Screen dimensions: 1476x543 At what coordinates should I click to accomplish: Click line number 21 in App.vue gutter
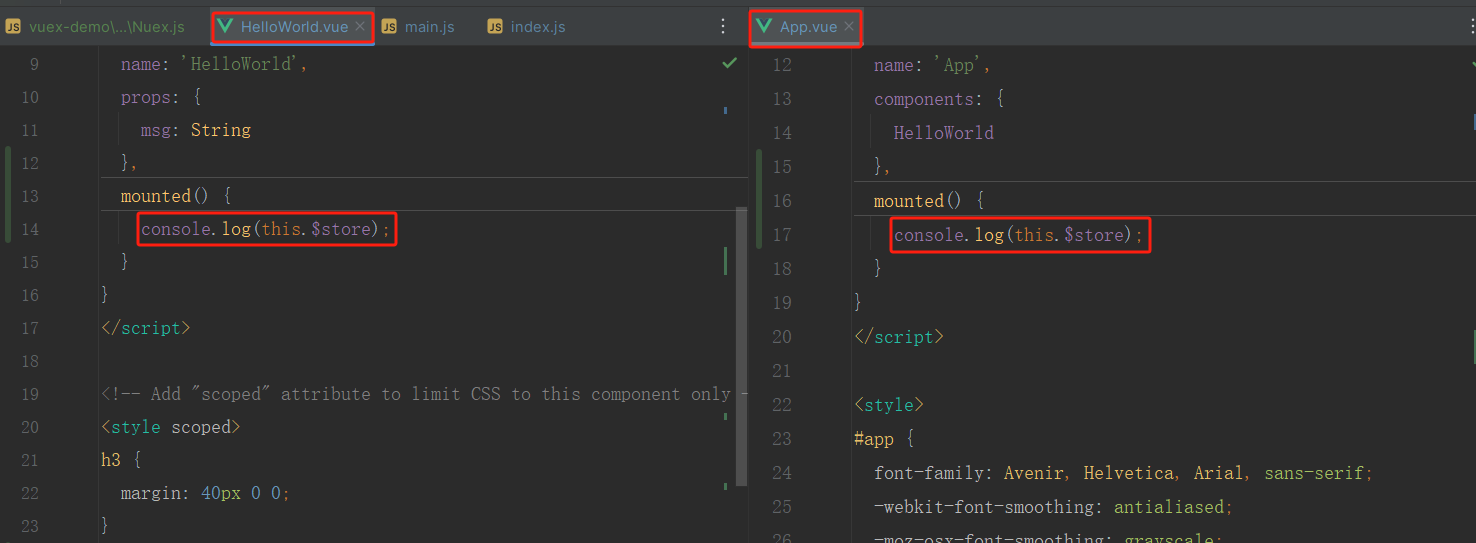[x=782, y=371]
